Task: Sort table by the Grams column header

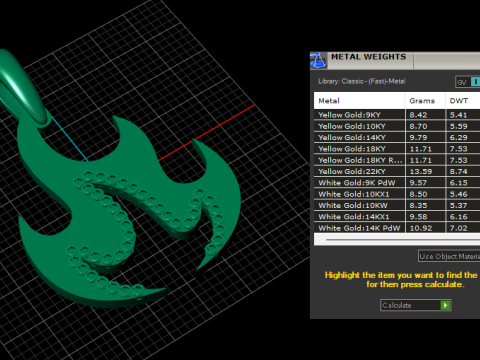Action: pos(425,101)
